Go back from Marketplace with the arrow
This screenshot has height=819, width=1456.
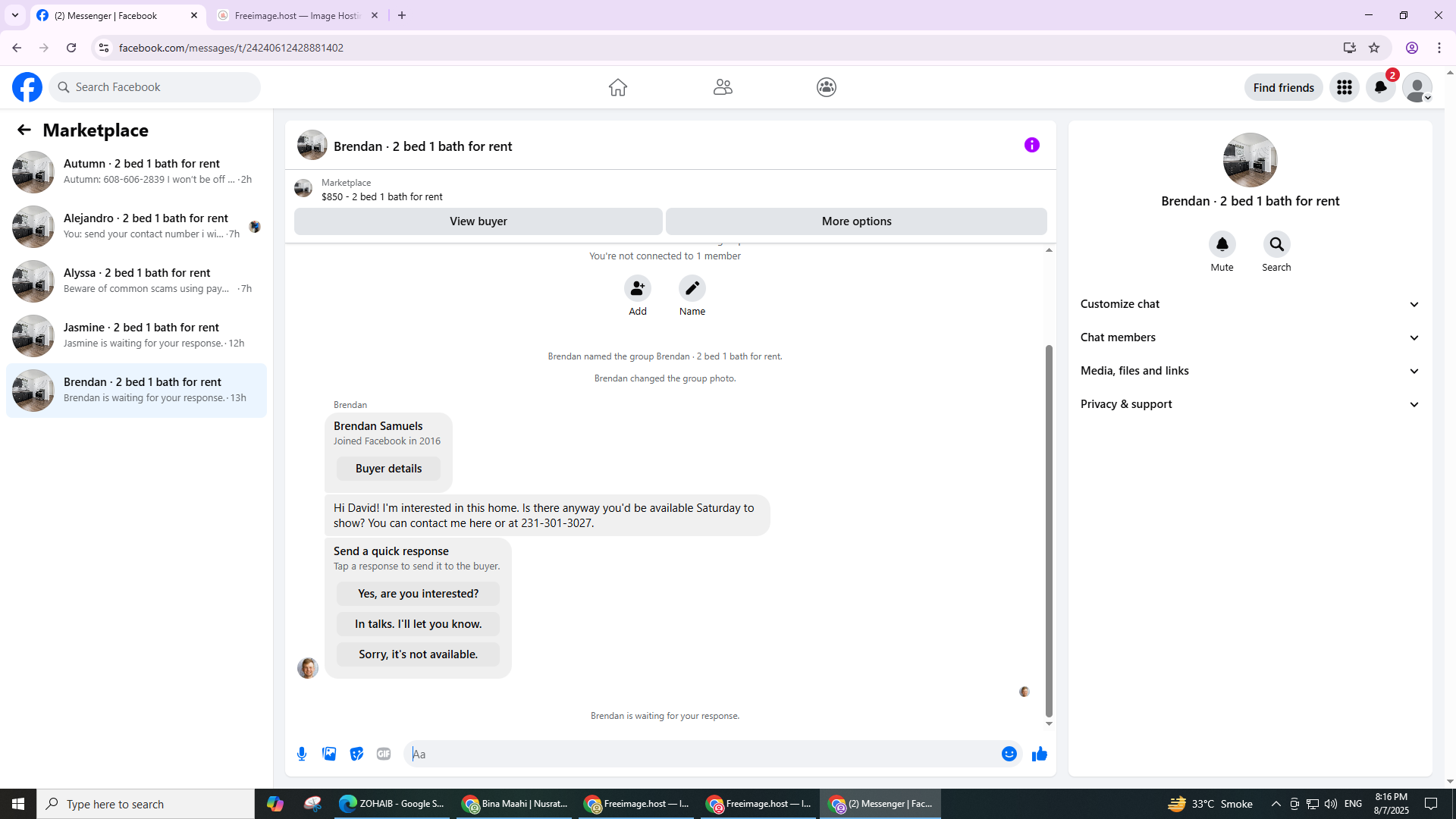point(24,130)
